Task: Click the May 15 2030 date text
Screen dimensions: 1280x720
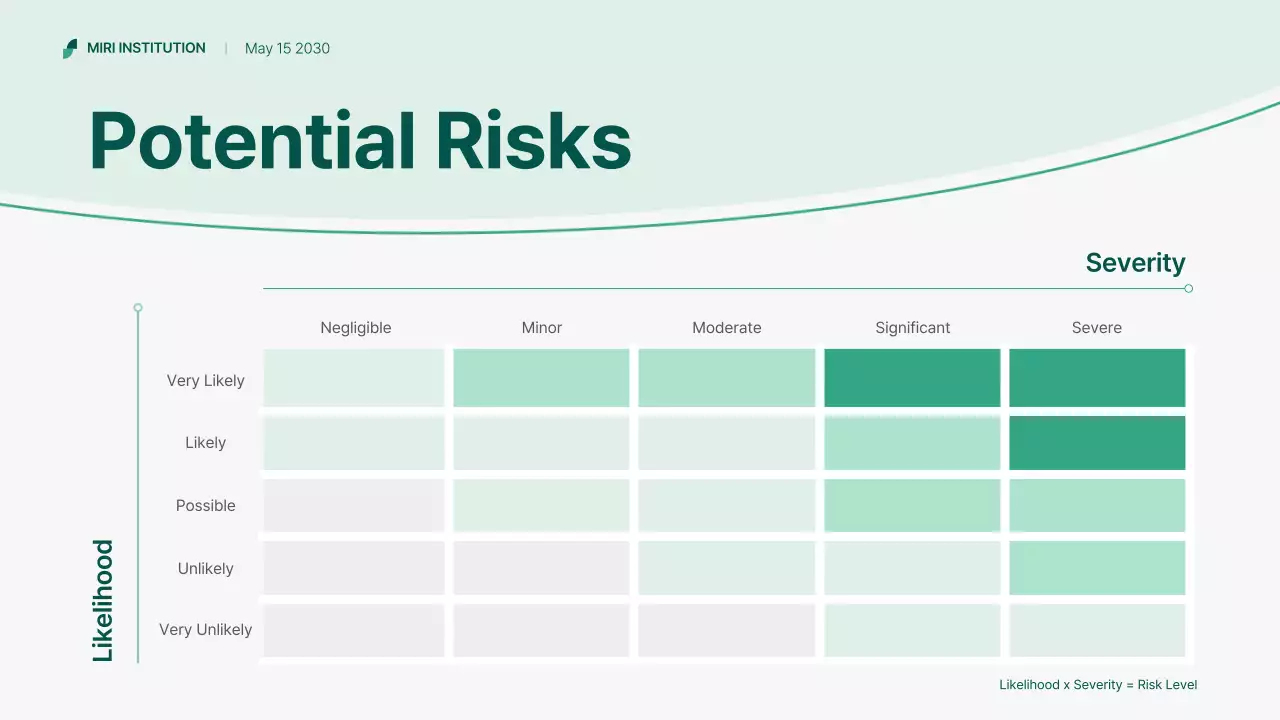Action: (x=287, y=47)
